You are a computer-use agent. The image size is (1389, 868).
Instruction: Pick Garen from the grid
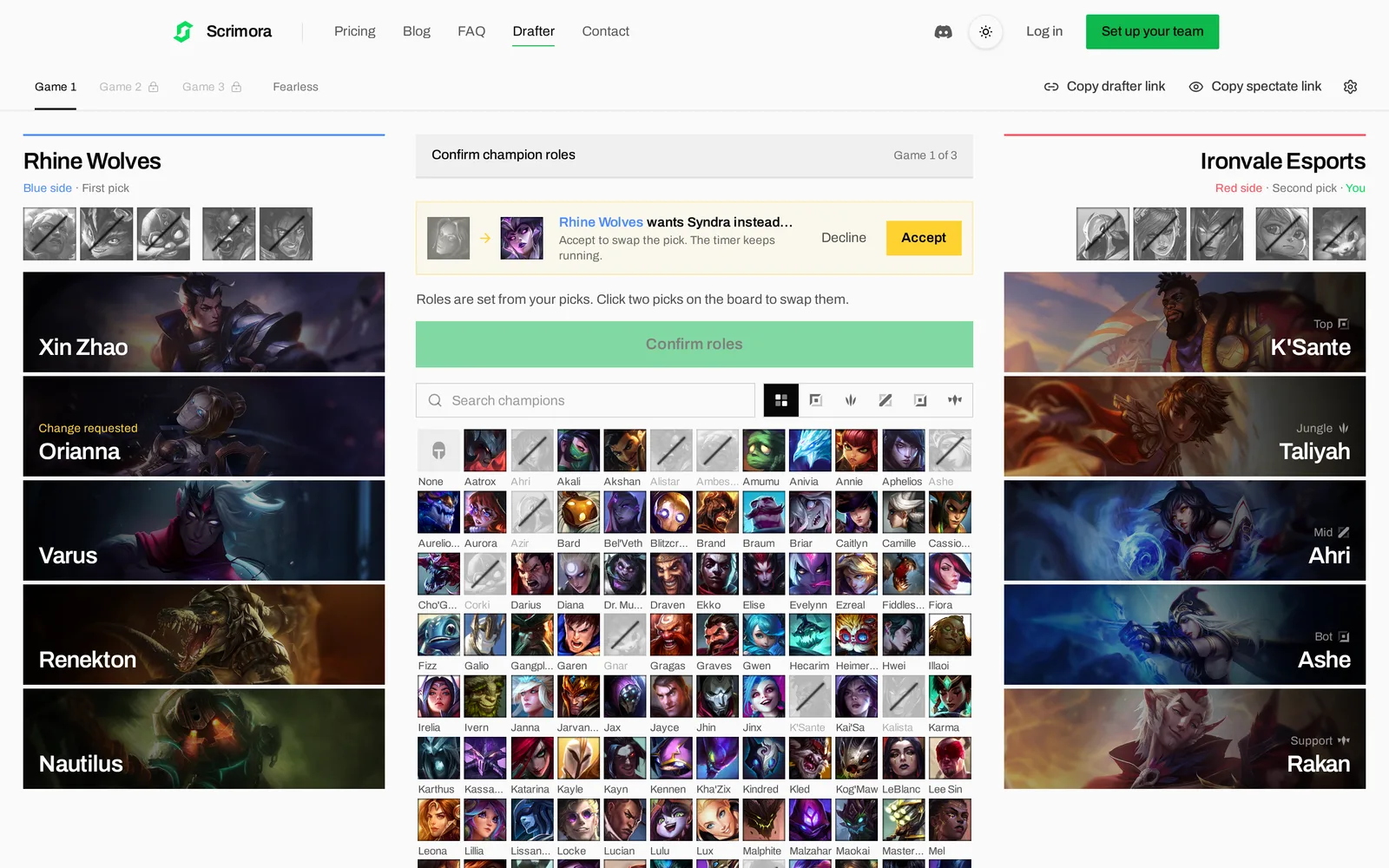click(x=578, y=635)
